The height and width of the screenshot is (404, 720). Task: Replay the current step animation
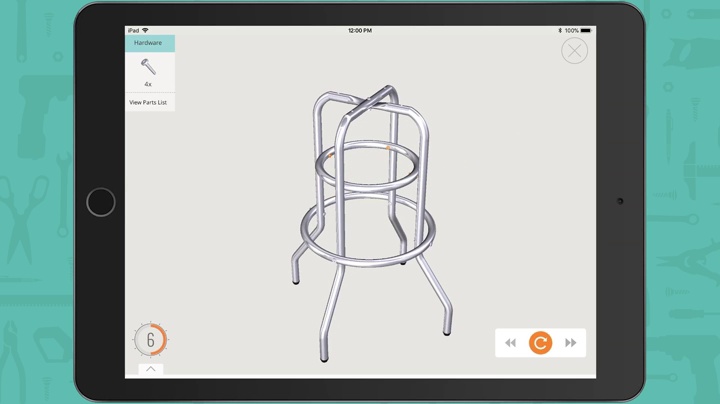[540, 343]
